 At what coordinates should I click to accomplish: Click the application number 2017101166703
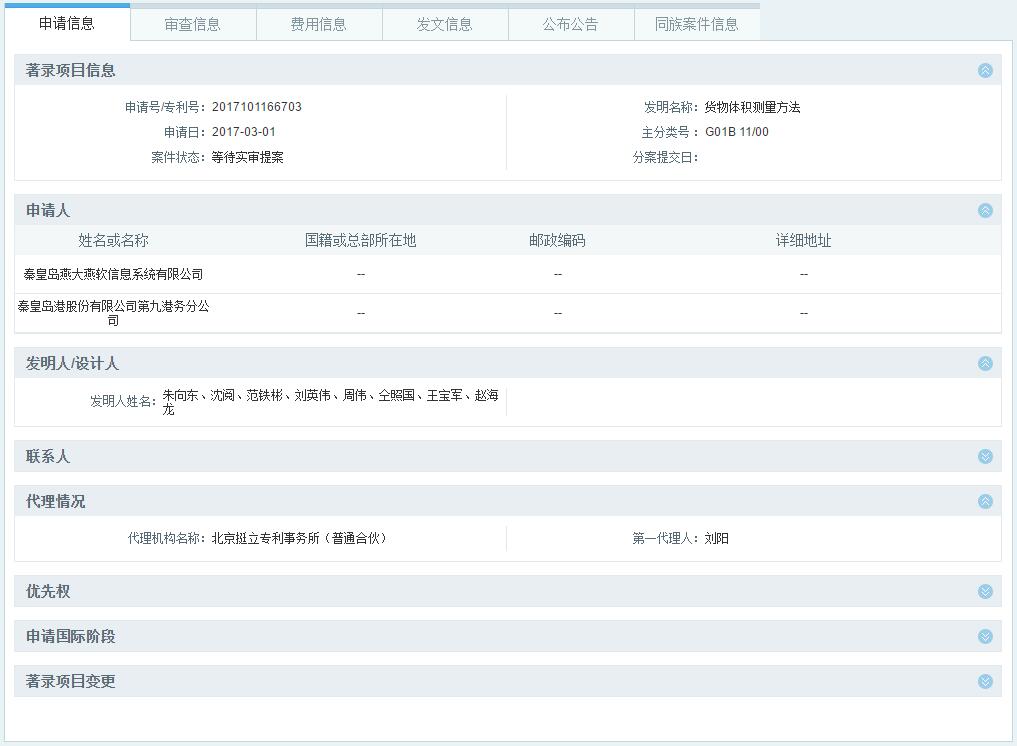tap(256, 107)
